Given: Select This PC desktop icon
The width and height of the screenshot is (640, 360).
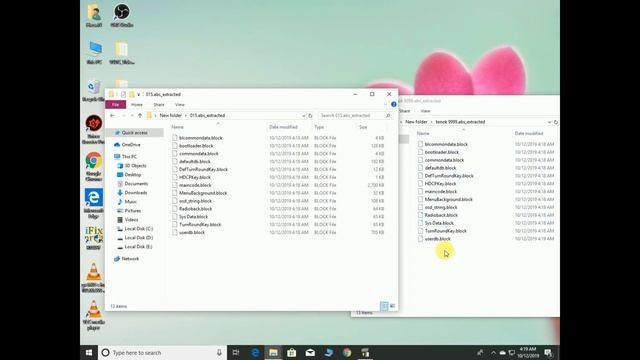Looking at the screenshot, I should coord(94,52).
